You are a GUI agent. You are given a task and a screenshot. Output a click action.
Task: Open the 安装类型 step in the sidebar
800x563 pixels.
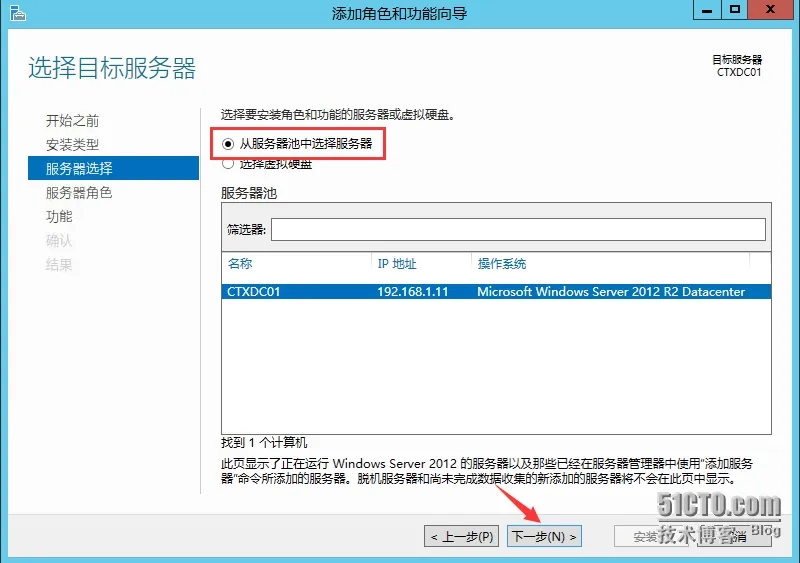(x=72, y=144)
